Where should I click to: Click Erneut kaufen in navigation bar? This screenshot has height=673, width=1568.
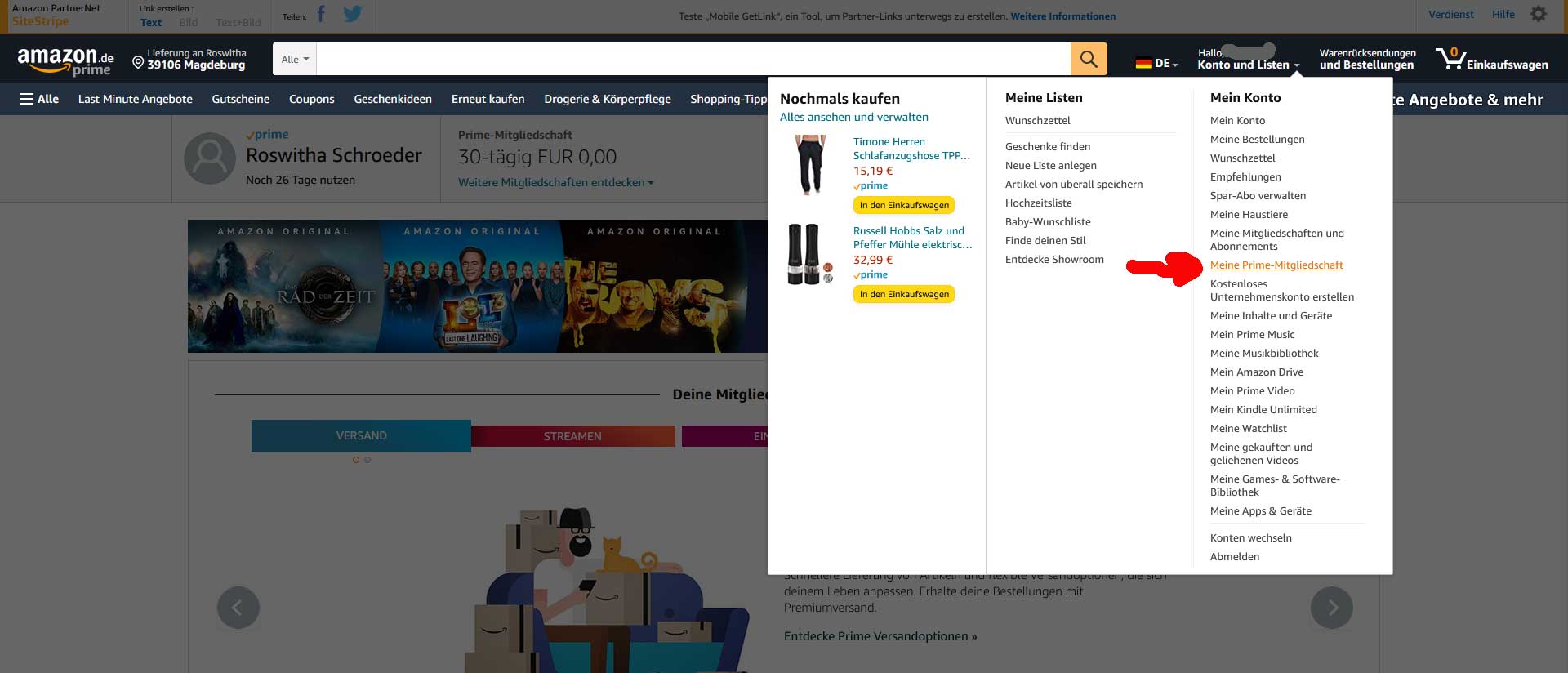click(x=488, y=99)
